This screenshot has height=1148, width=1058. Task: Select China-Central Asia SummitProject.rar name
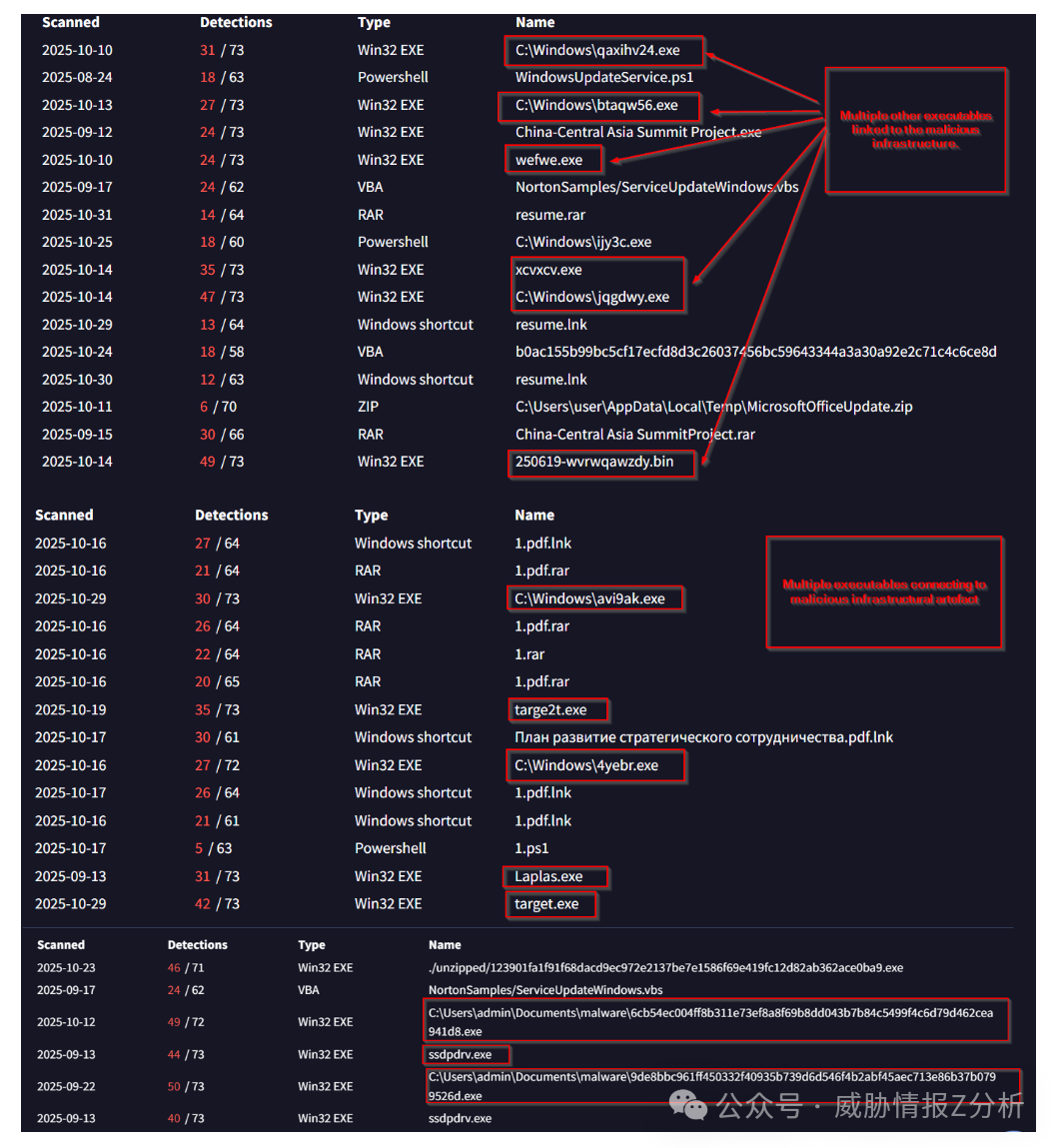click(x=634, y=435)
